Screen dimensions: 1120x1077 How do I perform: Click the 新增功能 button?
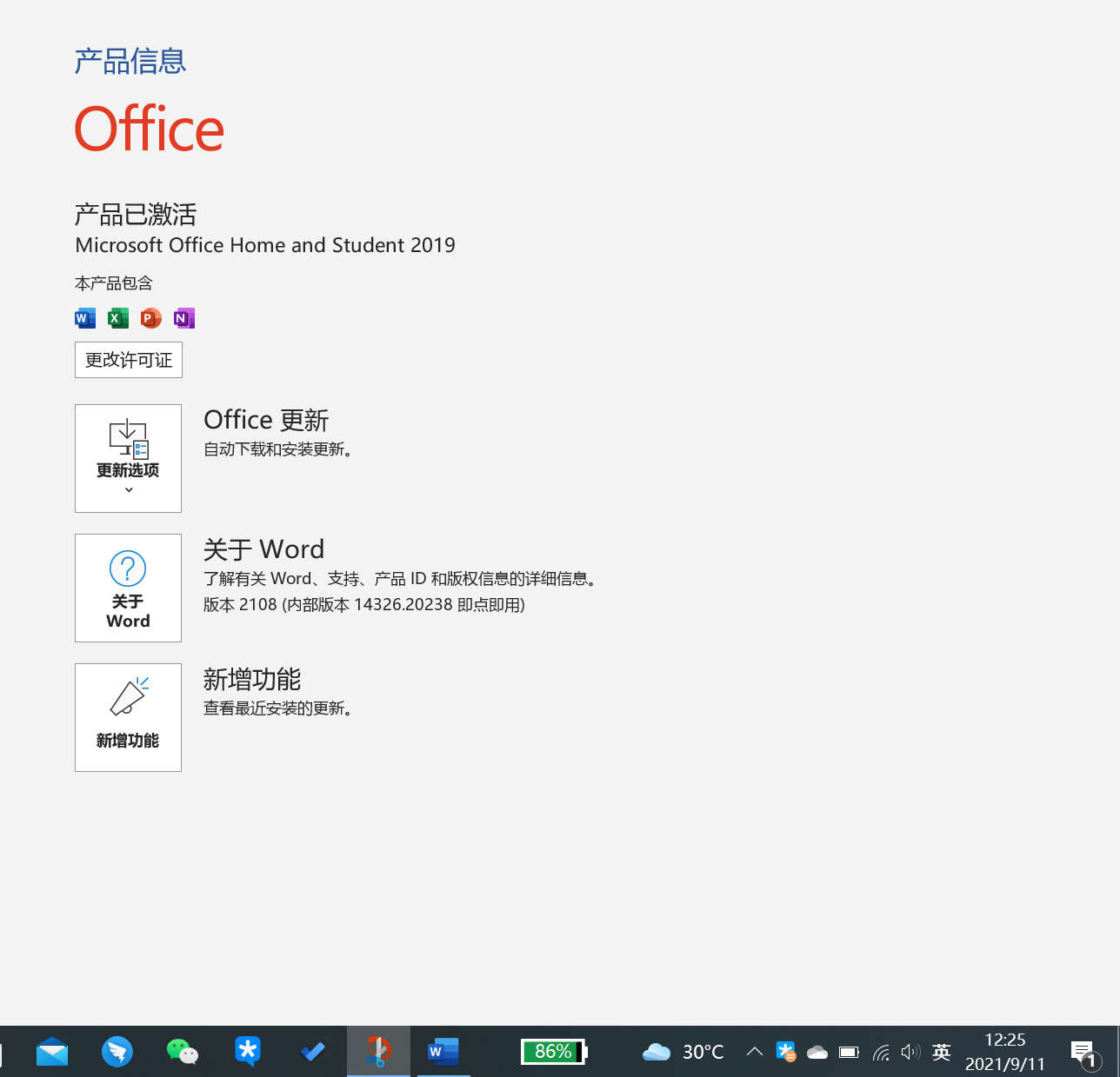coord(128,717)
